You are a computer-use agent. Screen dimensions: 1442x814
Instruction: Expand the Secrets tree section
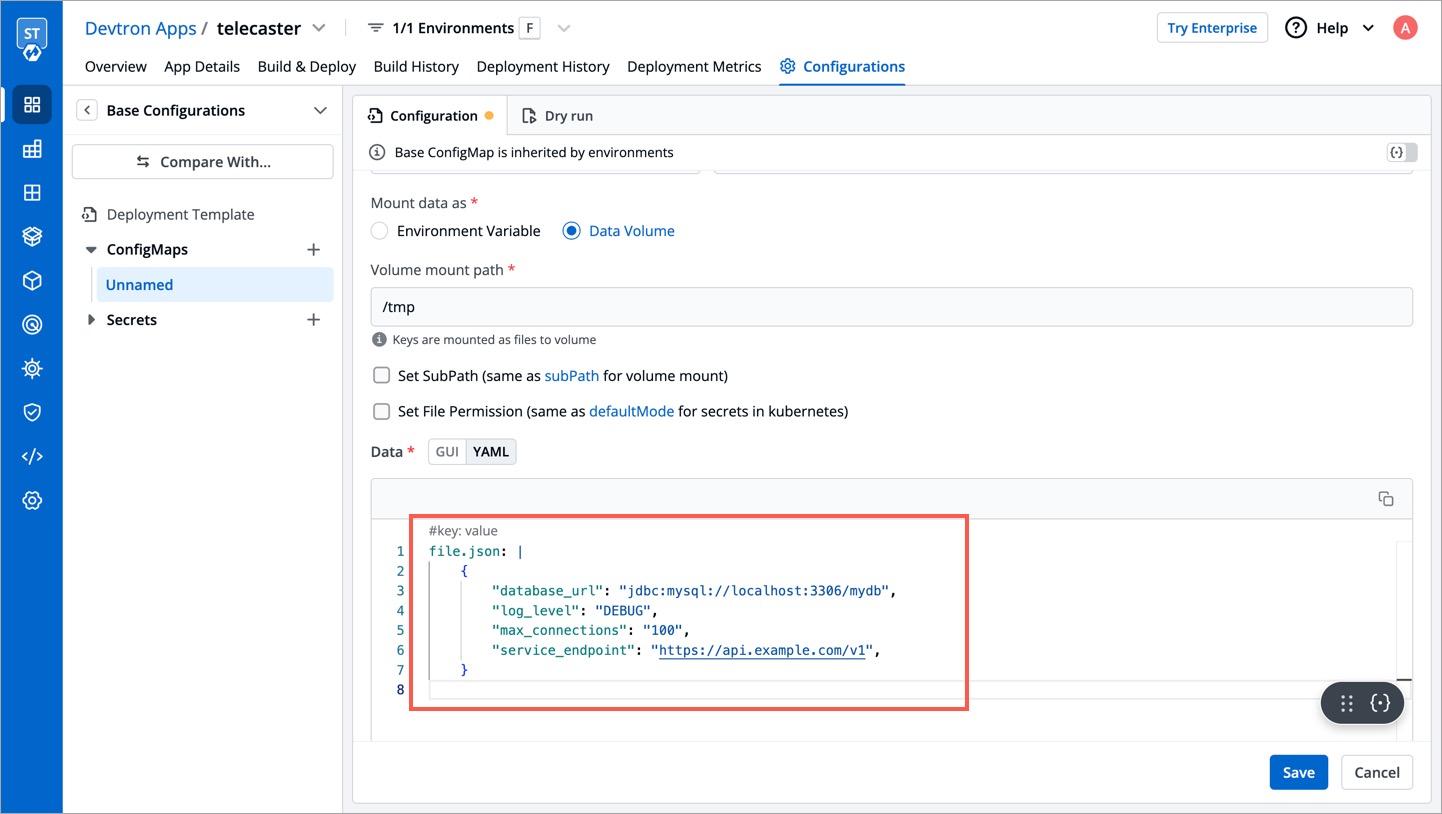(x=91, y=320)
